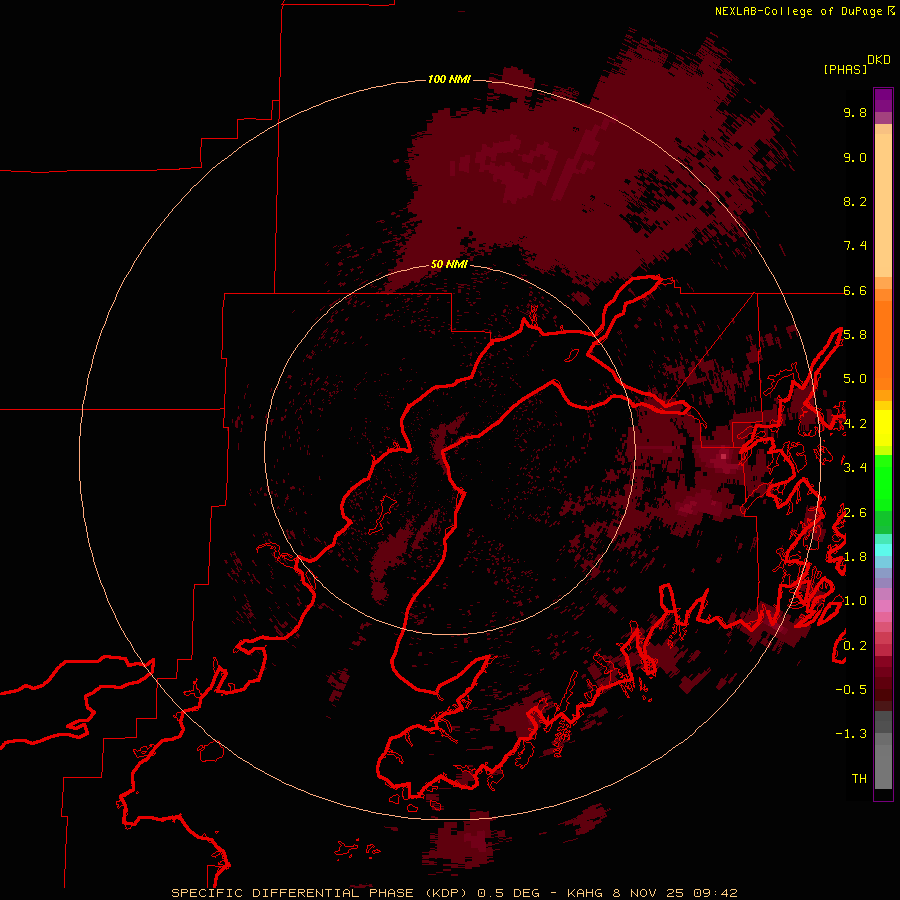Click the purple top segment of color bar
The image size is (900, 900).
[x=883, y=100]
